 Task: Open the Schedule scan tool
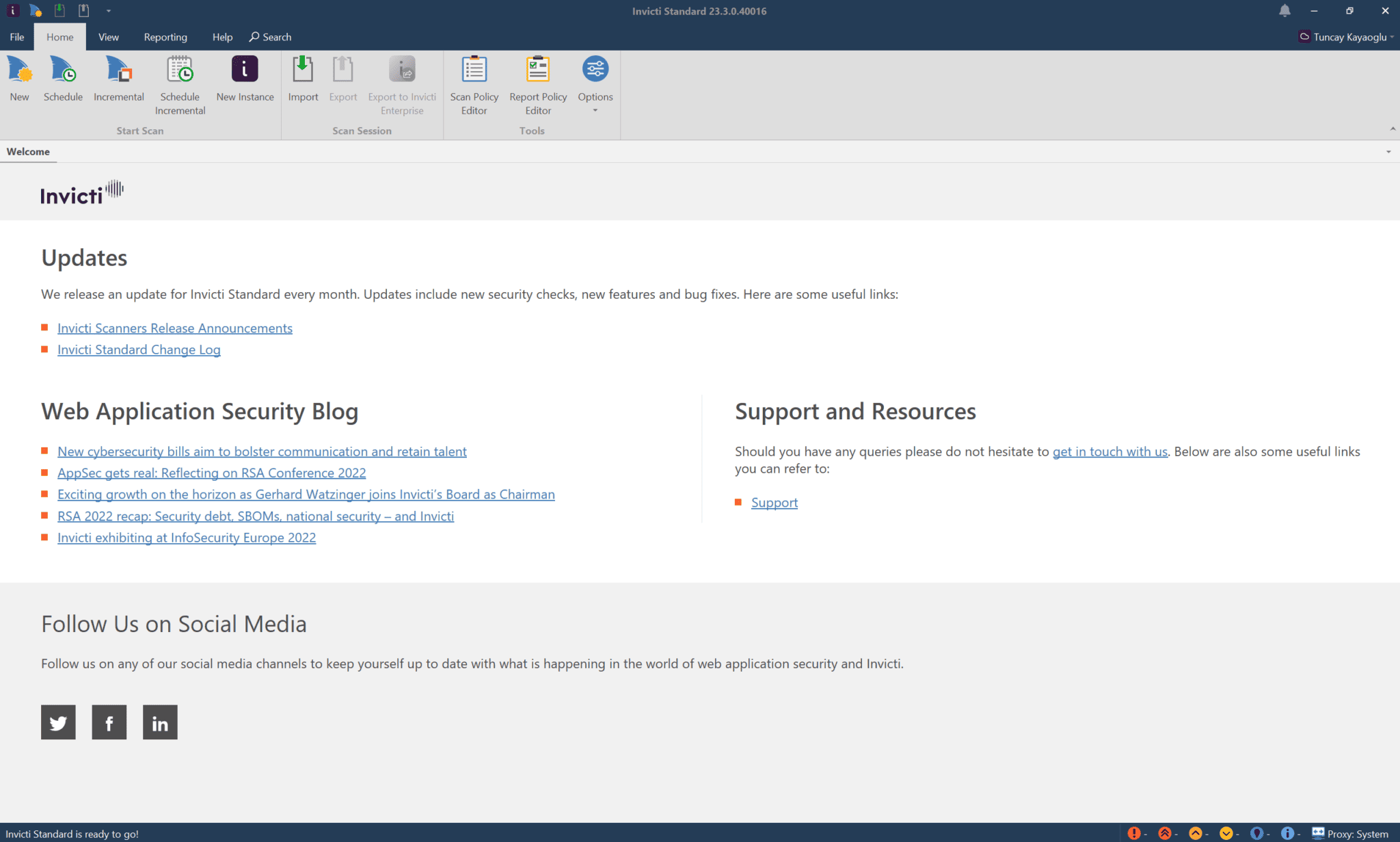63,79
